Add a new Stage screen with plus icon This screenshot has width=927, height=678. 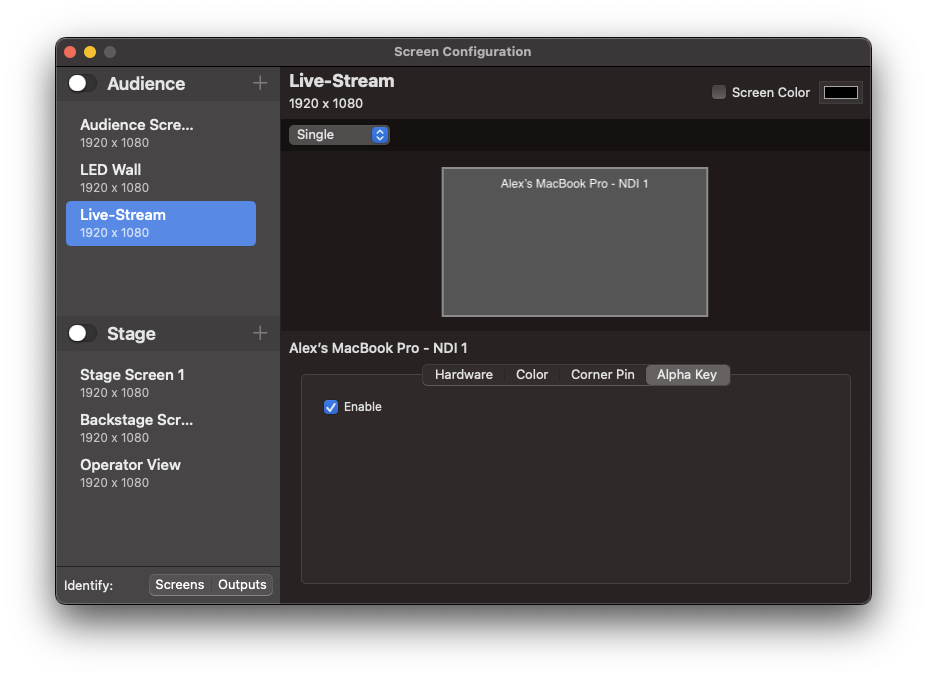pos(260,333)
